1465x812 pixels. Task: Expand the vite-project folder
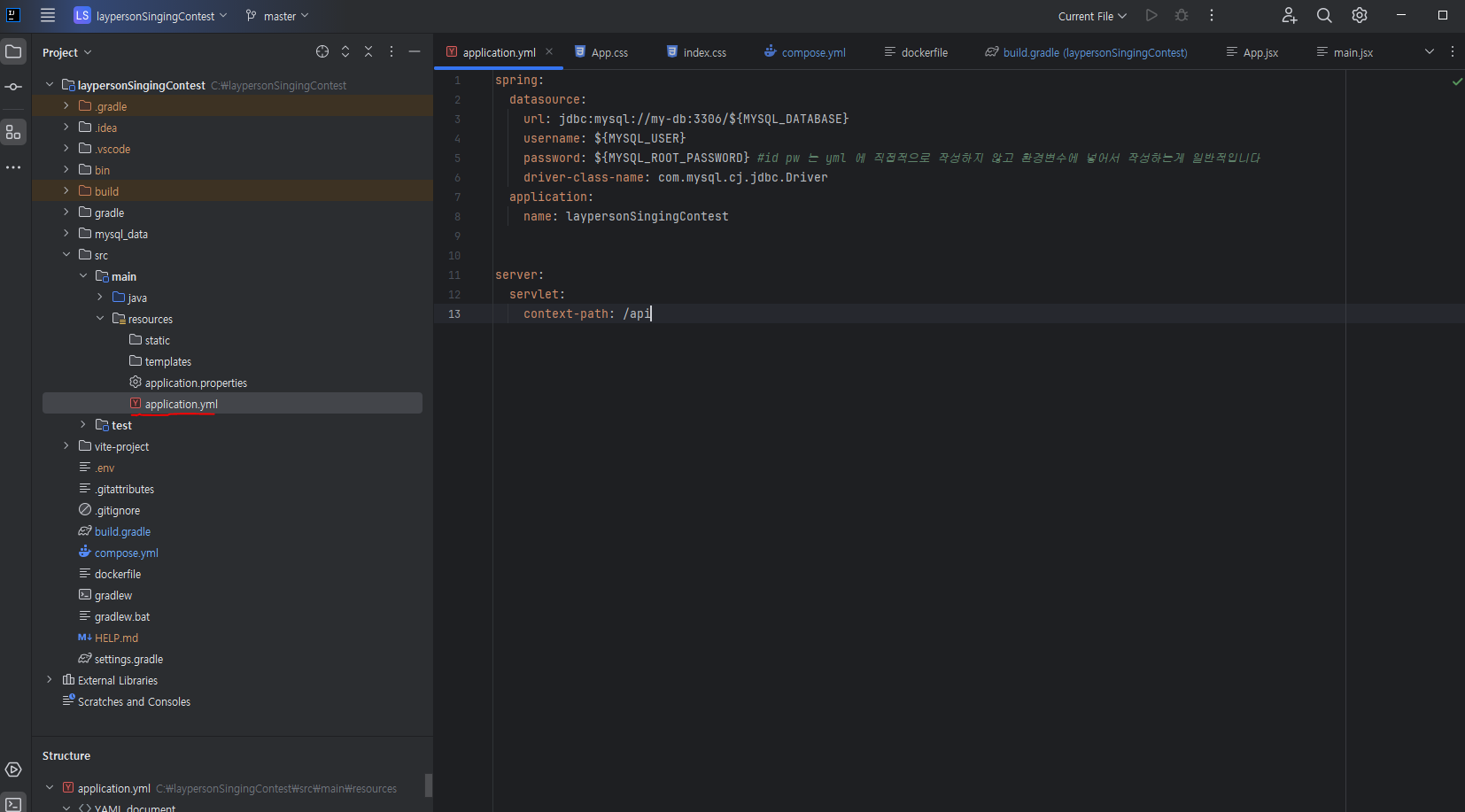[x=66, y=446]
